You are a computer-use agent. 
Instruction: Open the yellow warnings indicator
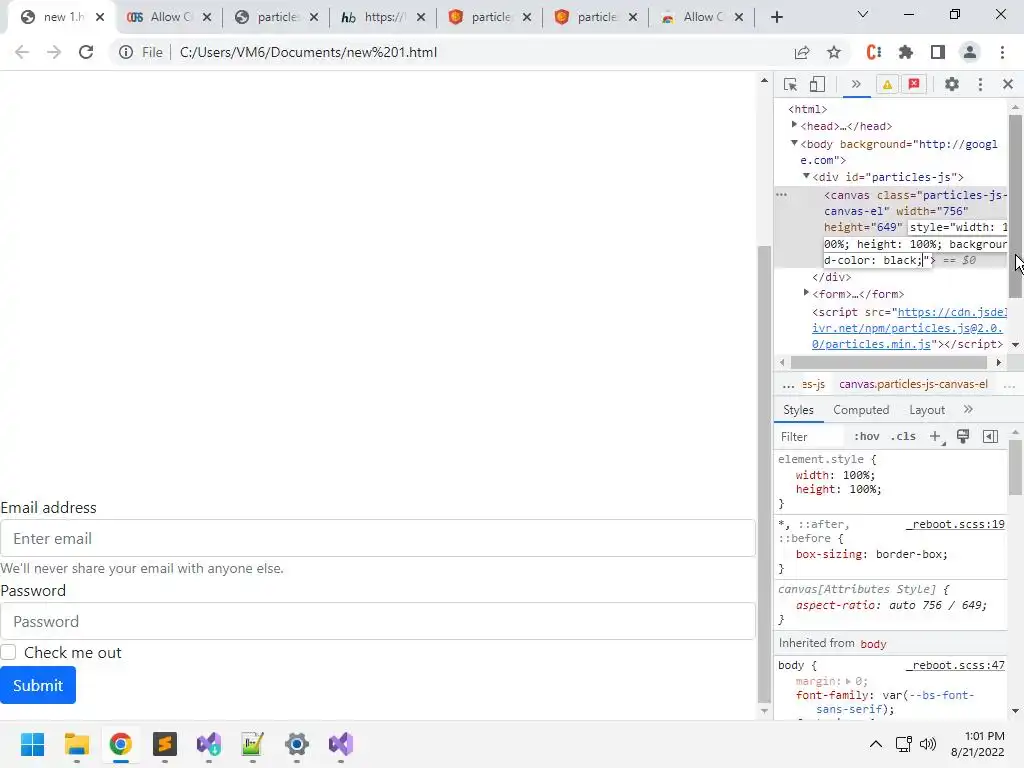coord(887,84)
